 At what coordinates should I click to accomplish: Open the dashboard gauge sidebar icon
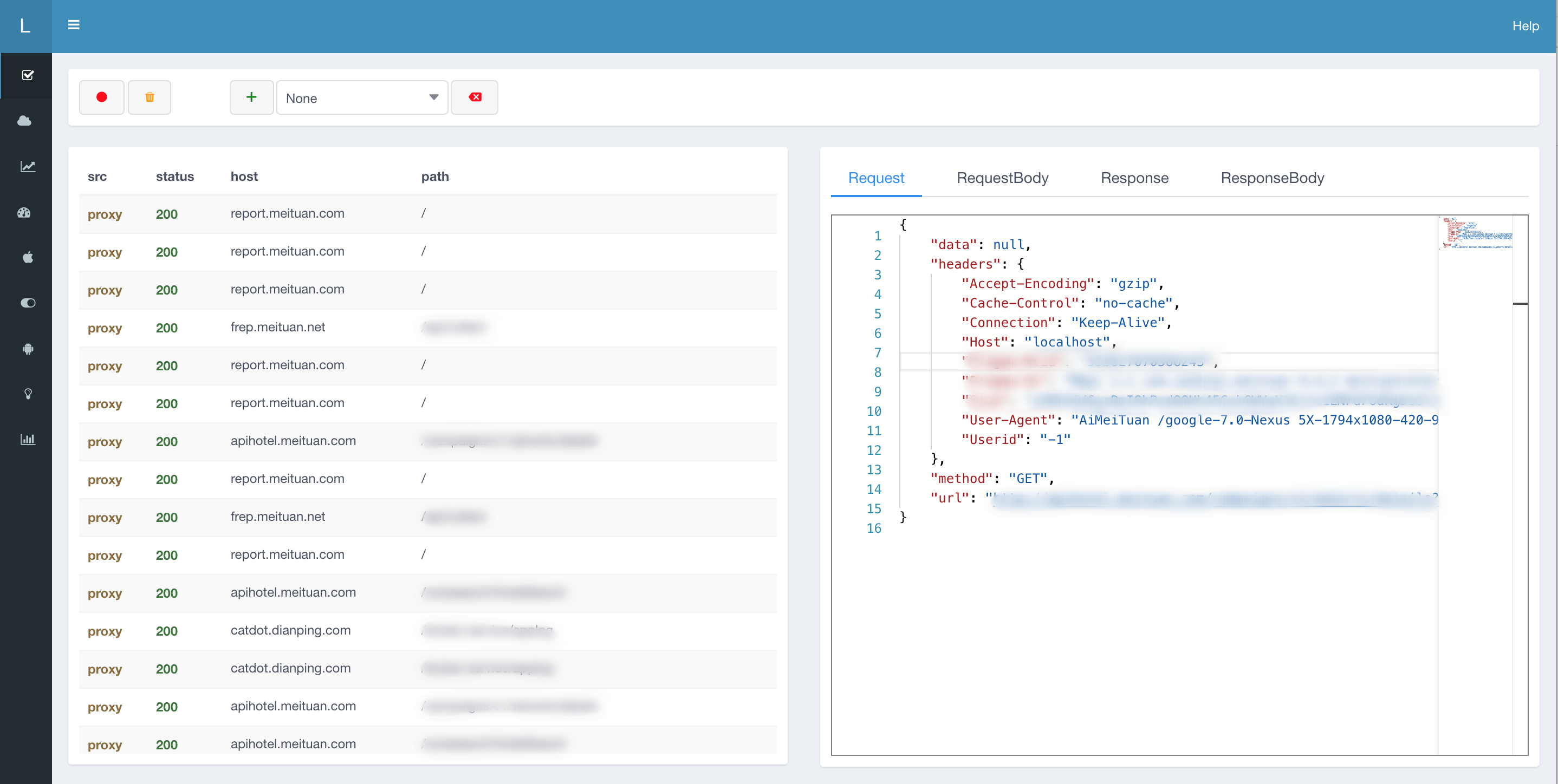25,212
